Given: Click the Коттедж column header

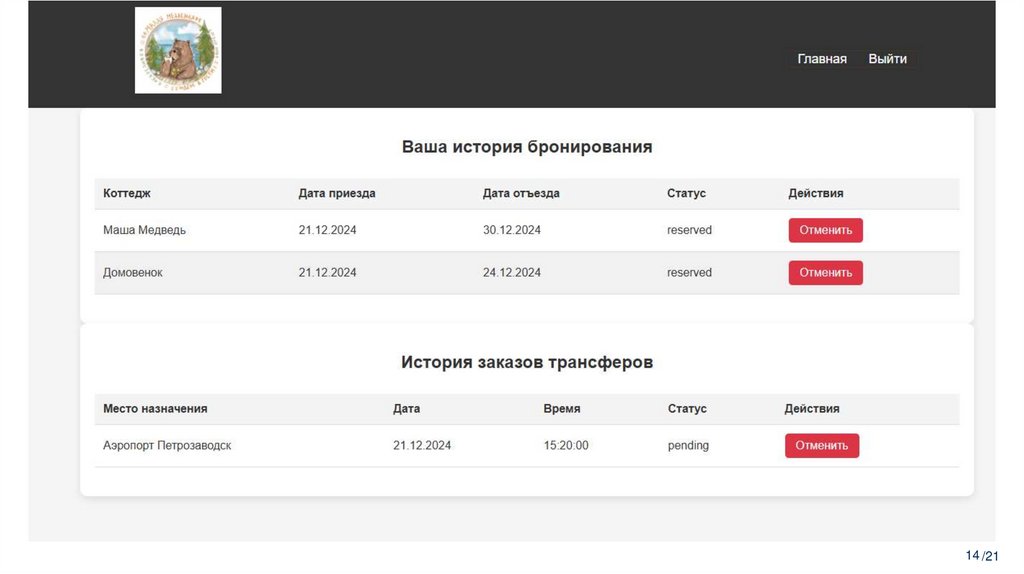Looking at the screenshot, I should coord(127,193).
